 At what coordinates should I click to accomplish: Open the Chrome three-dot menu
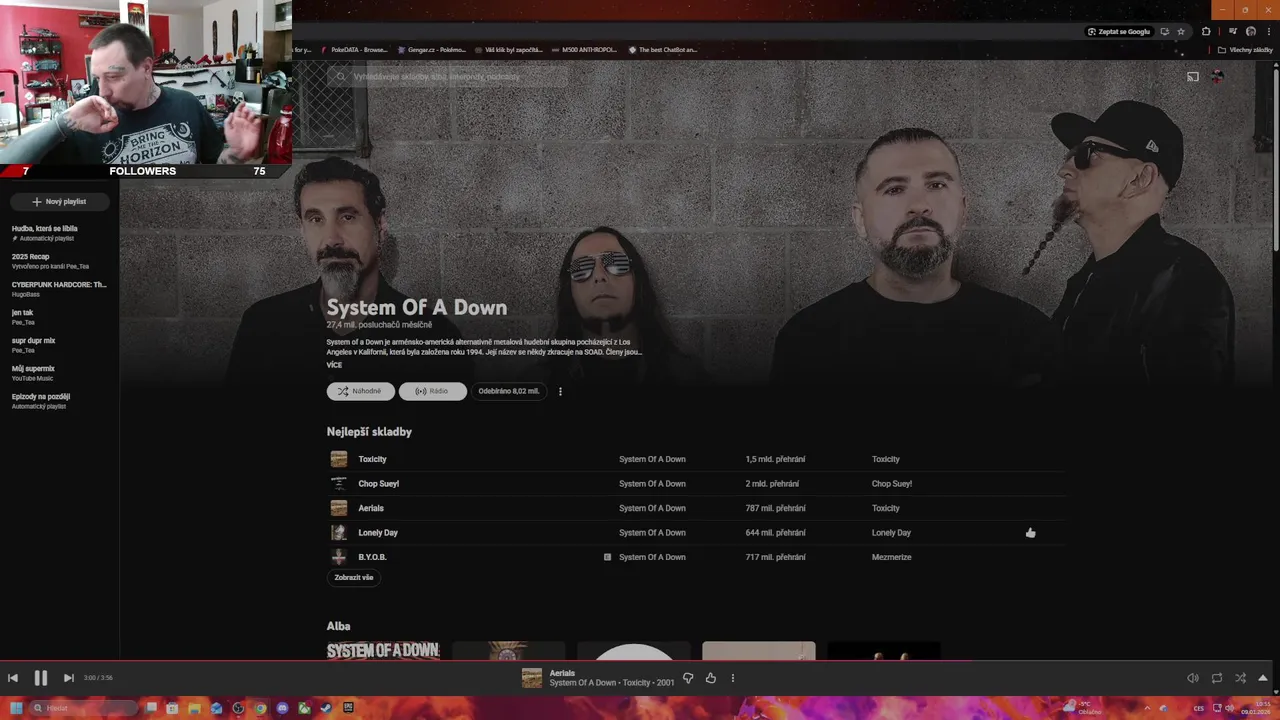click(1269, 31)
